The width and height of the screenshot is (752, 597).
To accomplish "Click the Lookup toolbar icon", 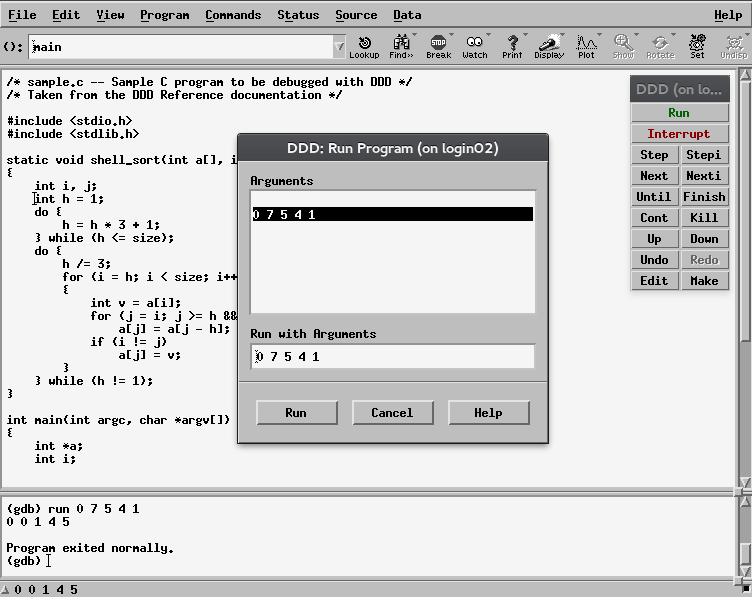I will (364, 47).
